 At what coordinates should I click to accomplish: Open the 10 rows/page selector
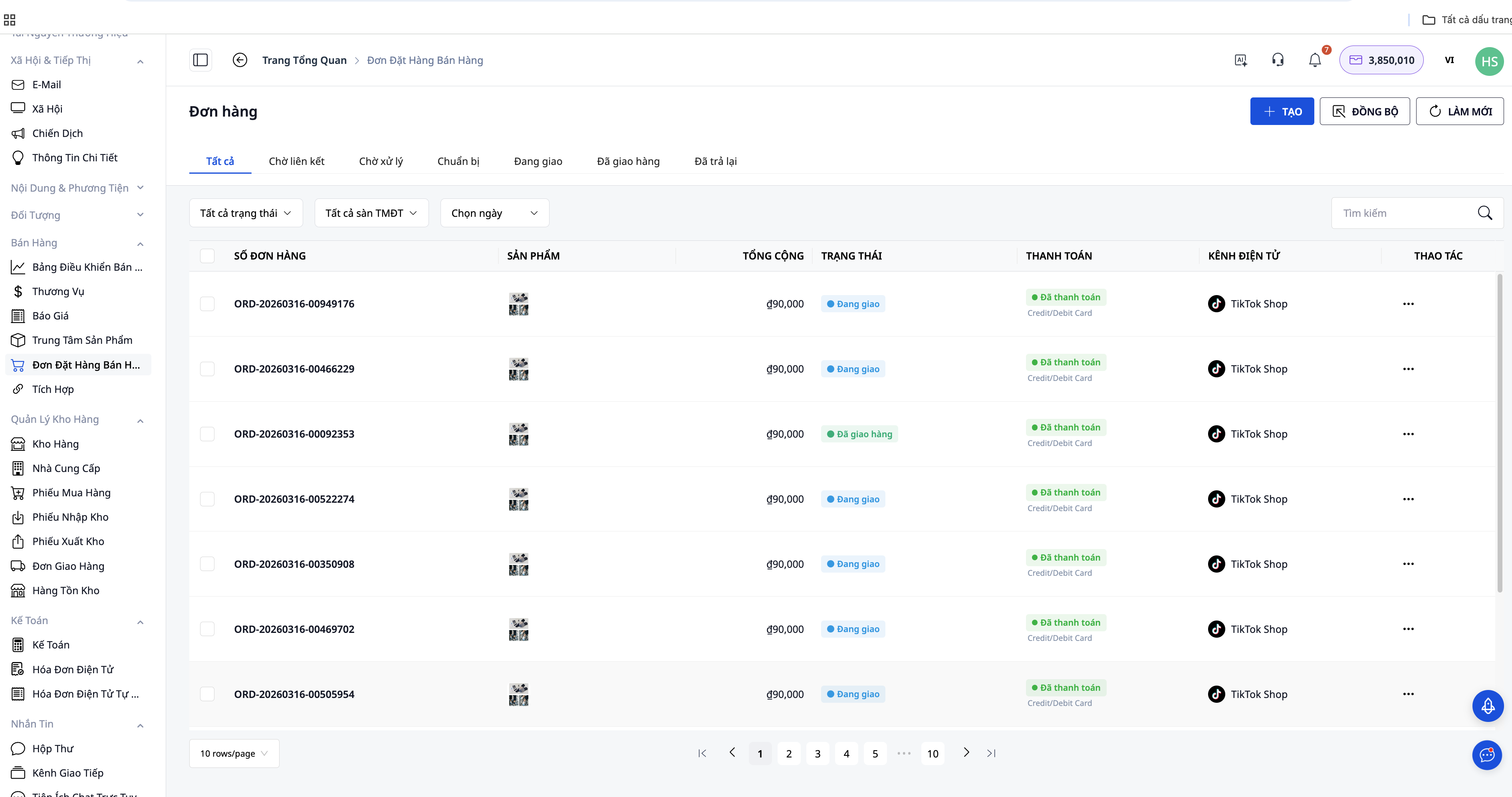(234, 753)
